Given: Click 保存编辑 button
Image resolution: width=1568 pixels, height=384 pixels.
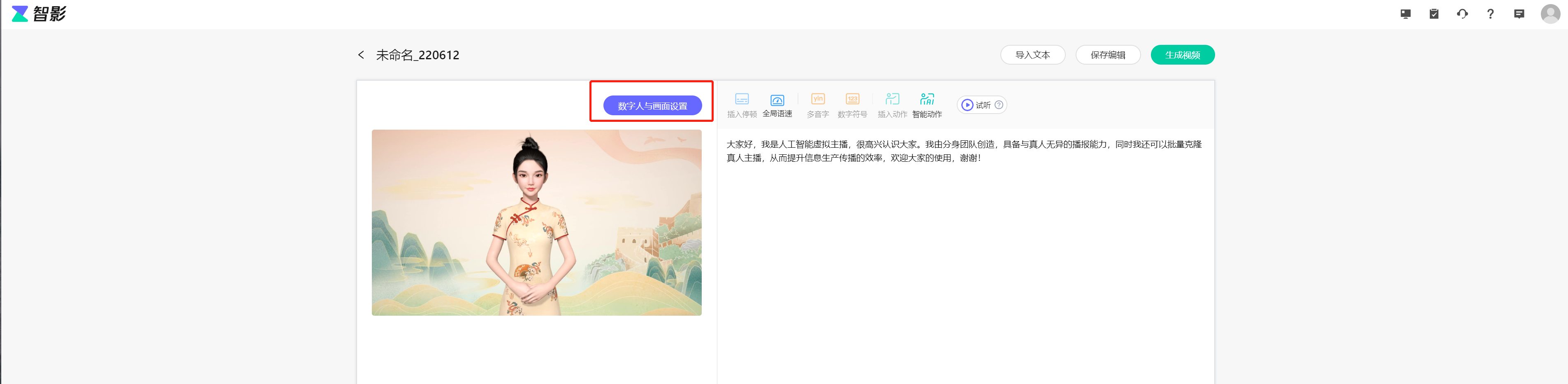Looking at the screenshot, I should [1108, 55].
